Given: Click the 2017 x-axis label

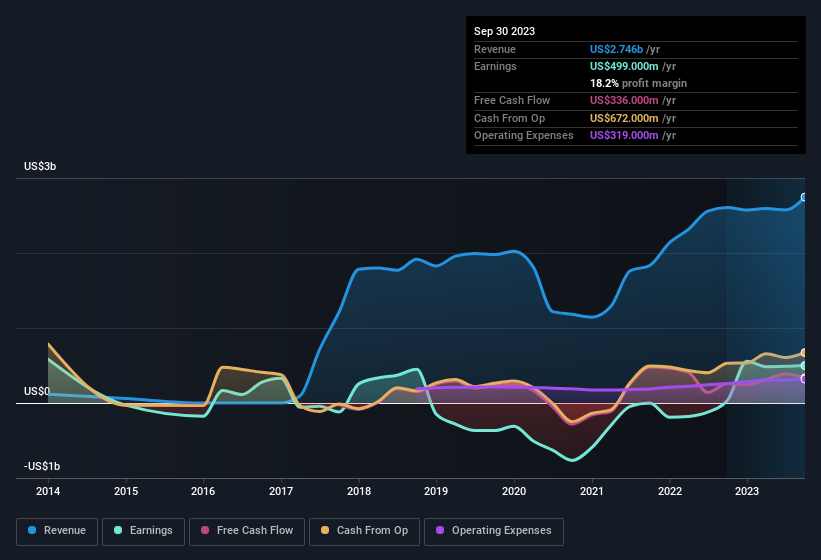Looking at the screenshot, I should point(281,491).
